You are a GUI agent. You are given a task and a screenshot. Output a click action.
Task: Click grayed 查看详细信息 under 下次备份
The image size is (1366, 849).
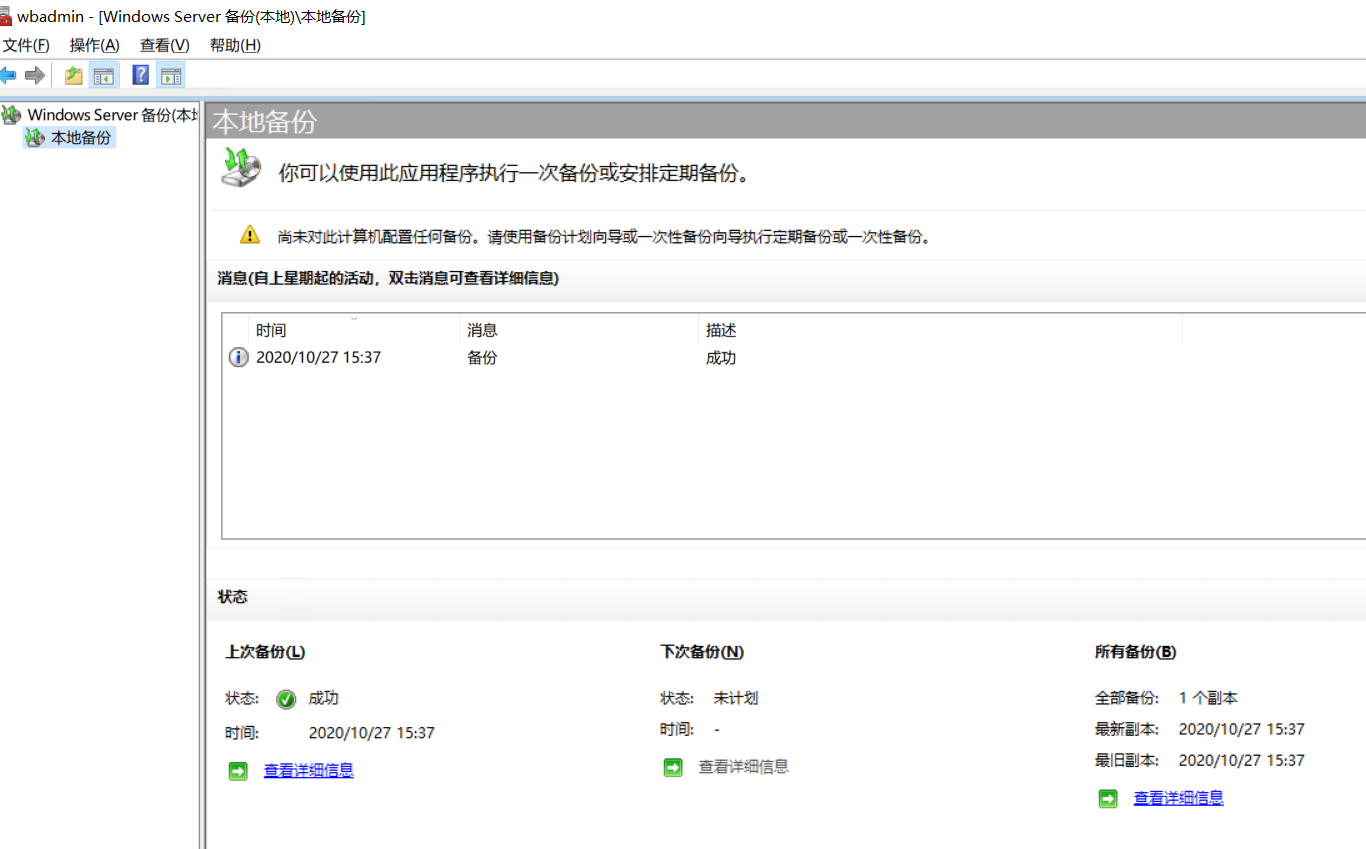coord(743,766)
